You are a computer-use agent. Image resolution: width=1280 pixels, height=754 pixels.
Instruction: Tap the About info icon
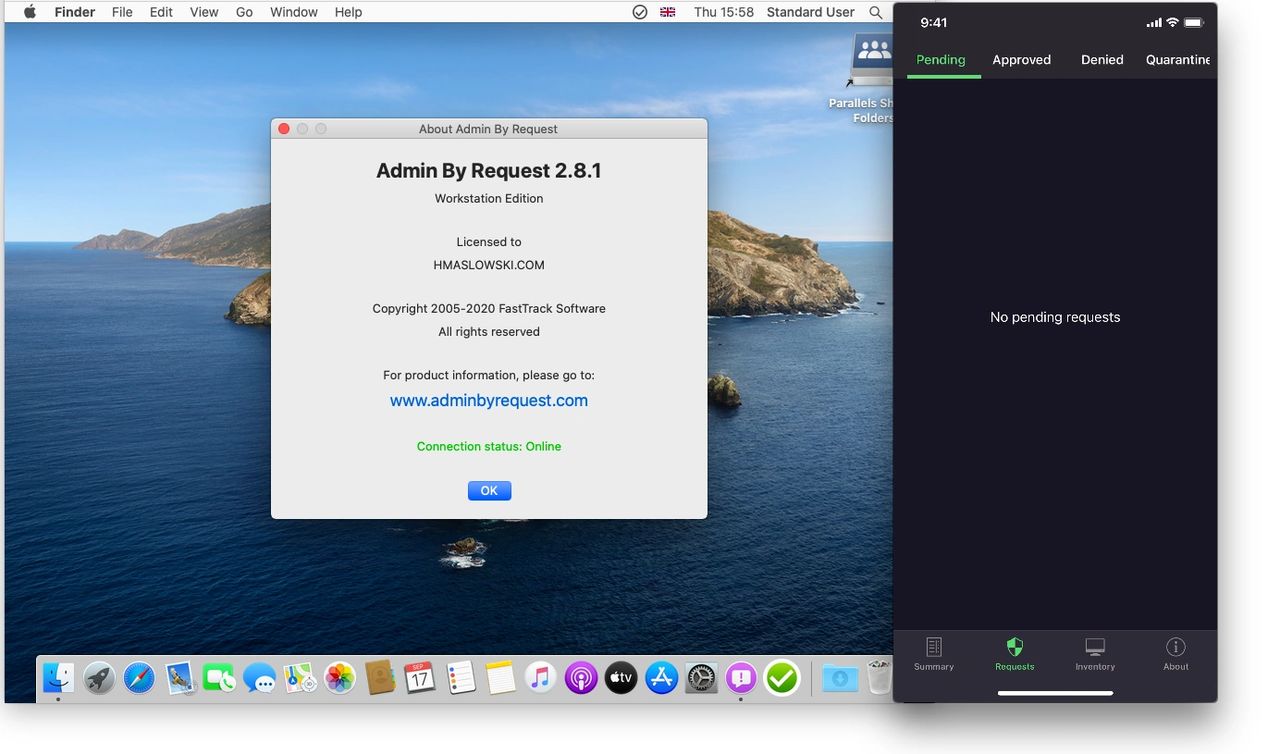tap(1176, 647)
